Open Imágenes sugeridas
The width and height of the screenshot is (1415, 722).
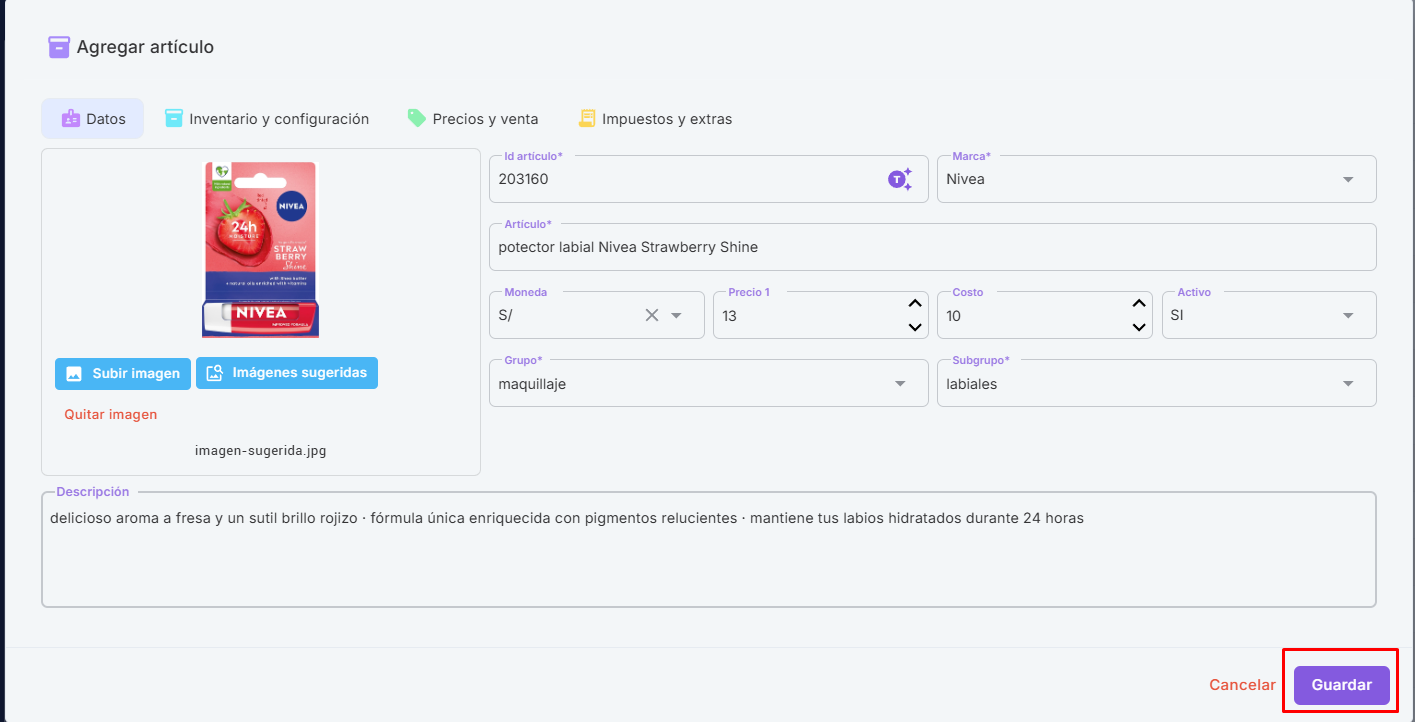(287, 373)
